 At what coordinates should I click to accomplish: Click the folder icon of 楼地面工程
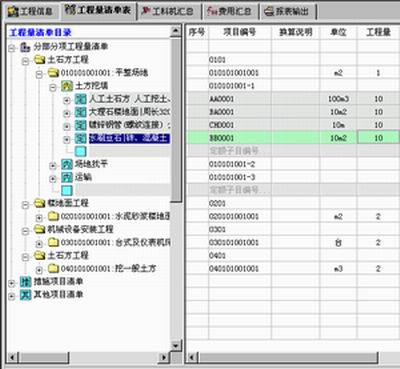(x=39, y=203)
